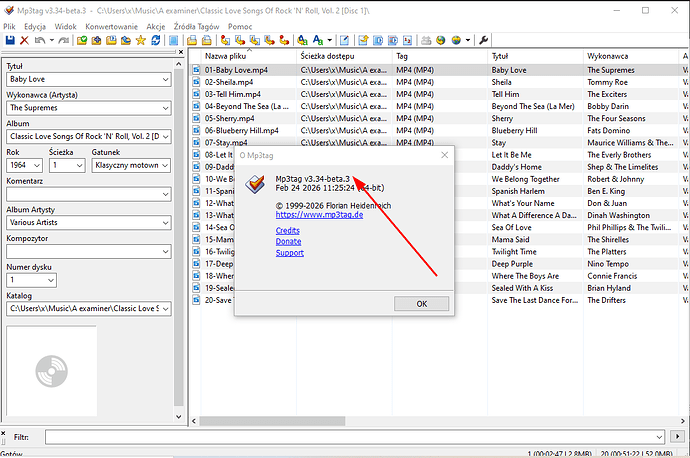Click the Mp3tag checkmark logo in dialog

coord(255,184)
